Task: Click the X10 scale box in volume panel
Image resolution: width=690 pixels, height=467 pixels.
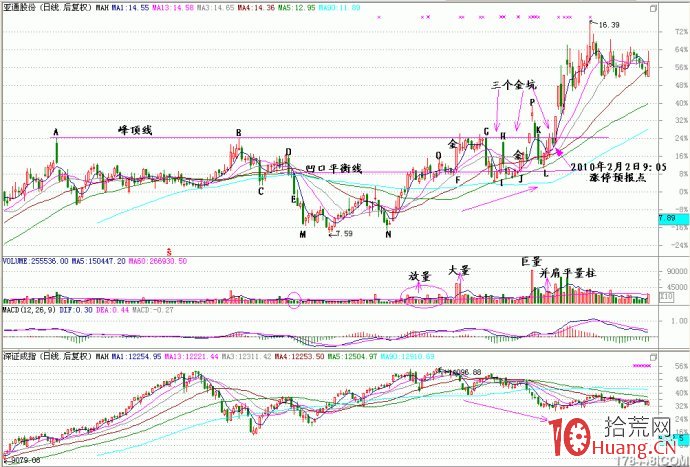Action: click(667, 297)
